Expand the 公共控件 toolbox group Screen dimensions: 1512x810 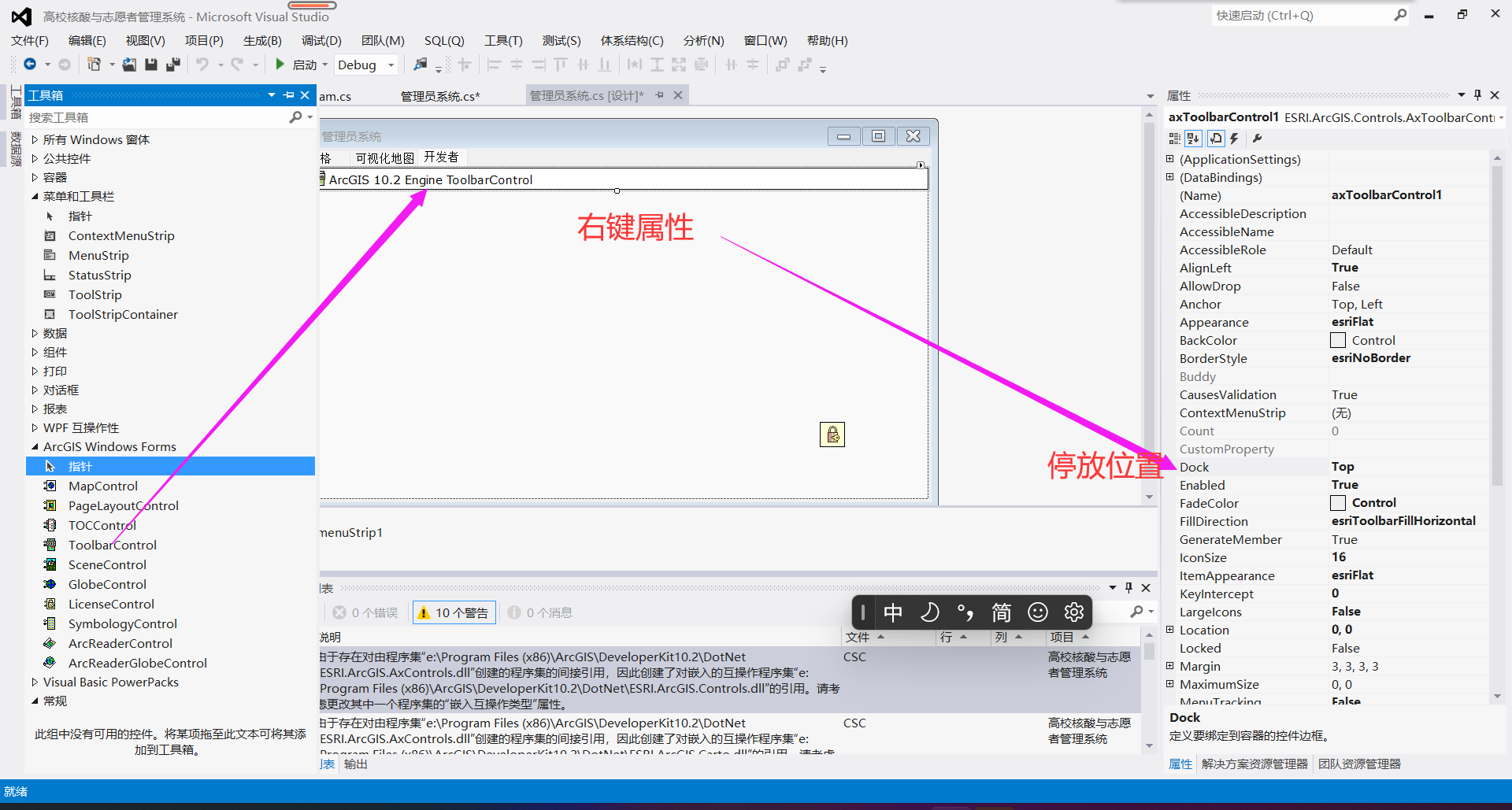[x=35, y=158]
